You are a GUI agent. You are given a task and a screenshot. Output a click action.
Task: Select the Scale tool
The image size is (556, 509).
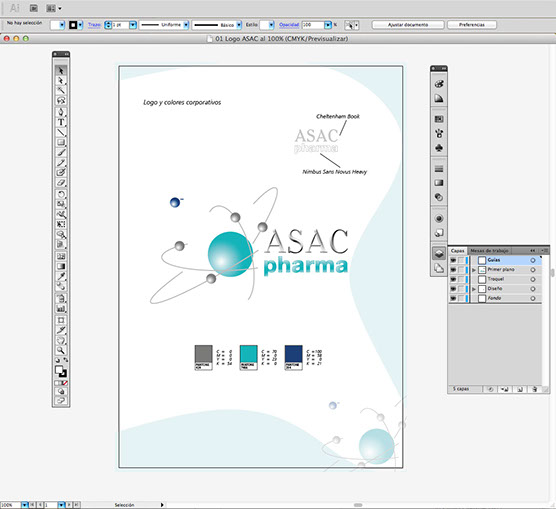click(x=61, y=204)
